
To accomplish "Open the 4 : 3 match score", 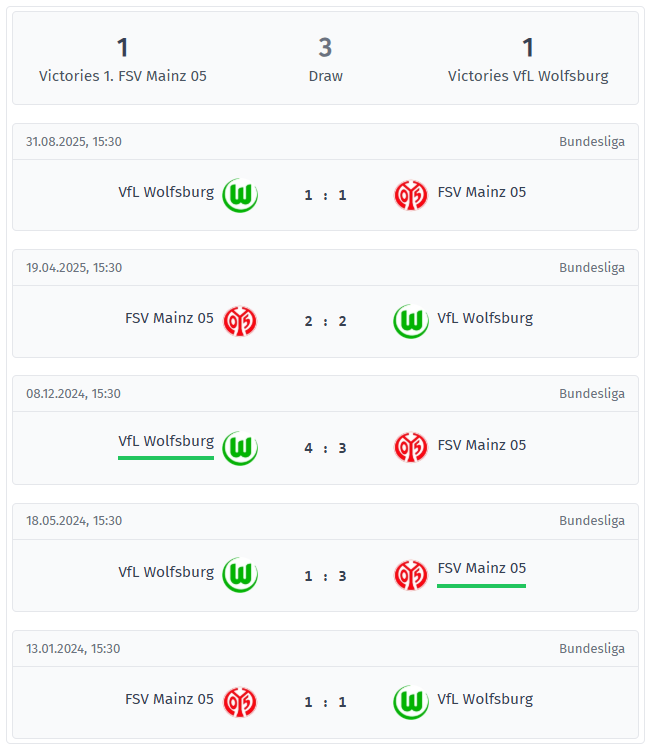I will click(x=325, y=448).
